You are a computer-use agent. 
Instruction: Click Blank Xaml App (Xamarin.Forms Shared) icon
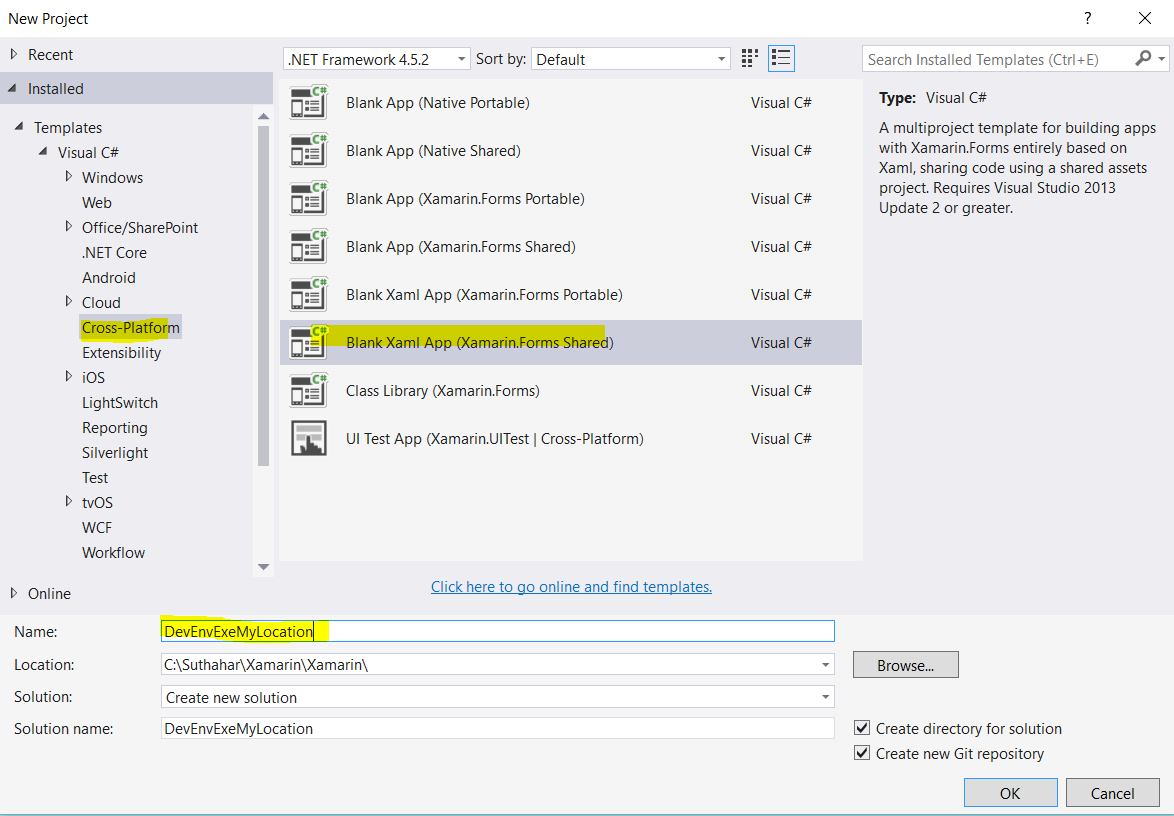click(x=308, y=342)
